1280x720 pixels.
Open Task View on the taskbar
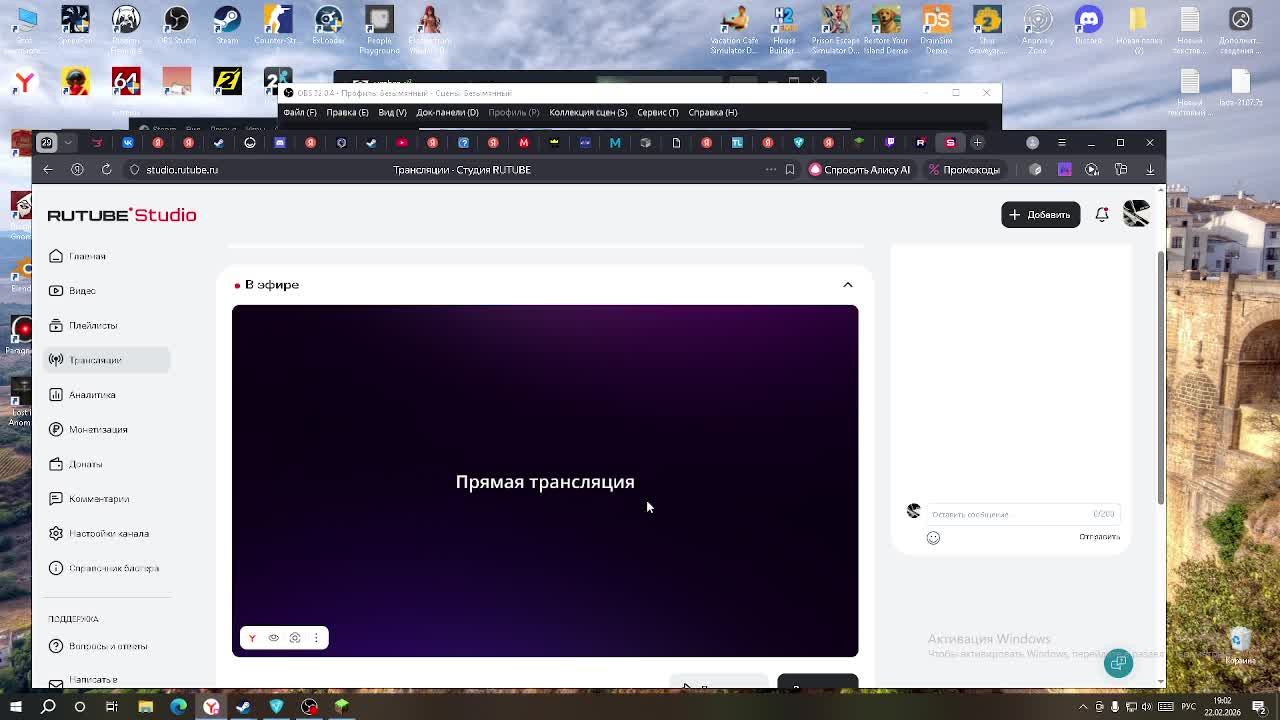point(112,707)
